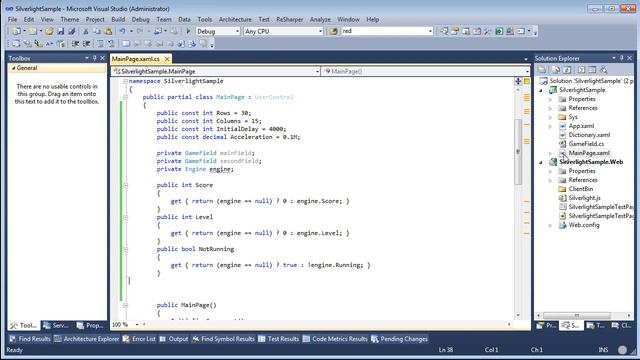Screen dimensions: 640x360
Task: Close the MainPage.xaml.cs tab
Action: pyautogui.click(x=167, y=59)
